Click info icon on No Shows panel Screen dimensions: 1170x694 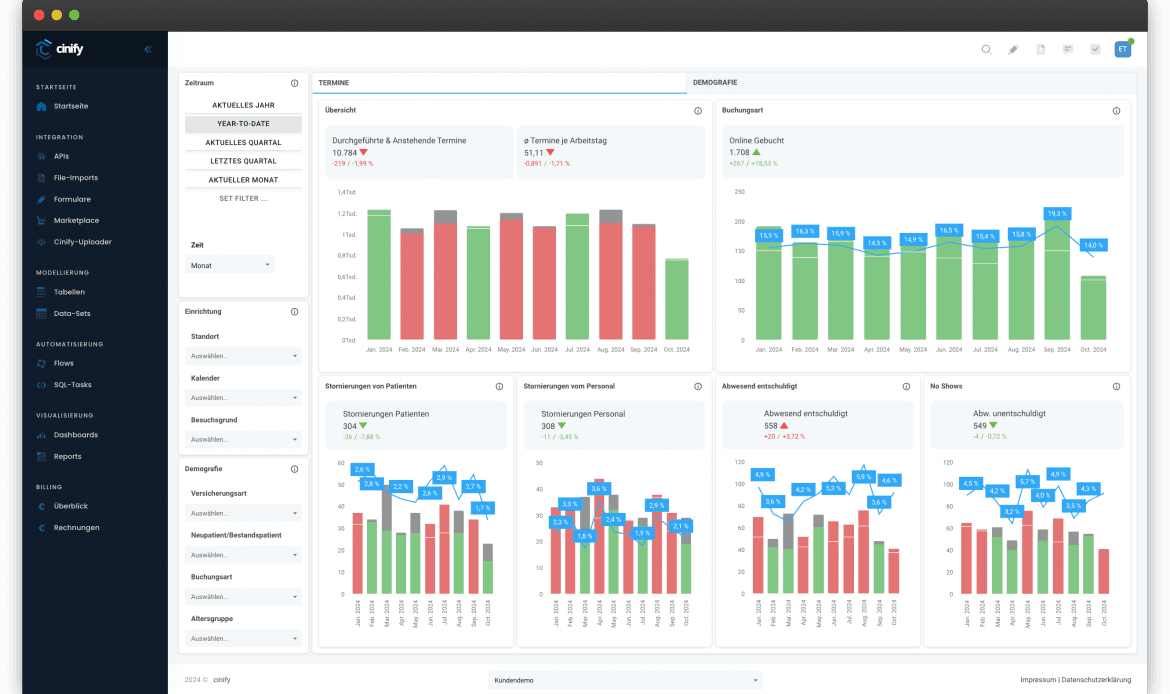click(1116, 386)
